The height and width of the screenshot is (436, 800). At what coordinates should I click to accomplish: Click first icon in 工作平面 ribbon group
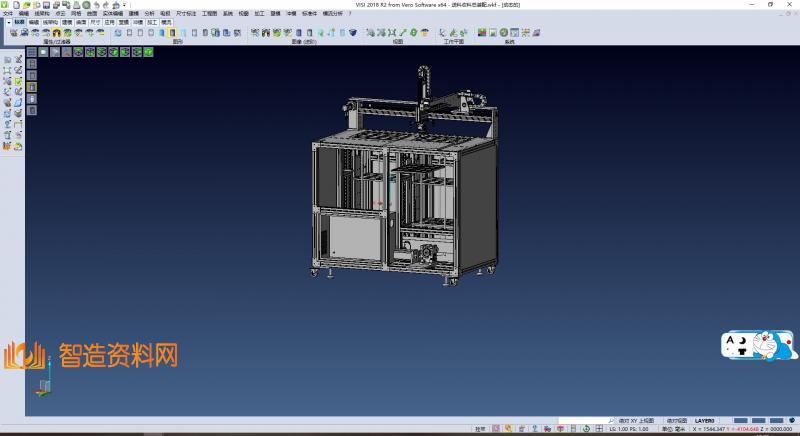[441, 33]
